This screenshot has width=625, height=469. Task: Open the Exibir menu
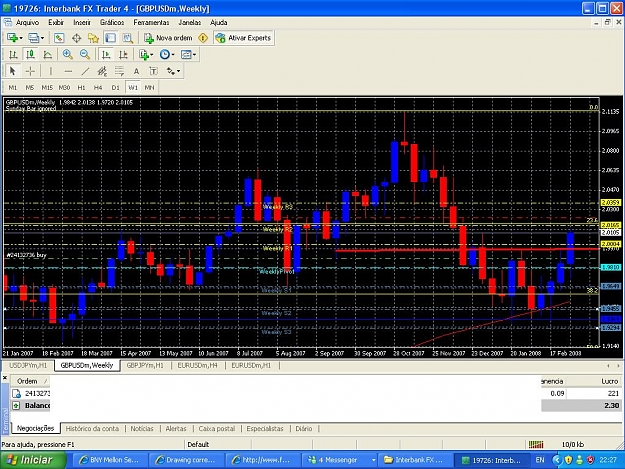click(56, 22)
